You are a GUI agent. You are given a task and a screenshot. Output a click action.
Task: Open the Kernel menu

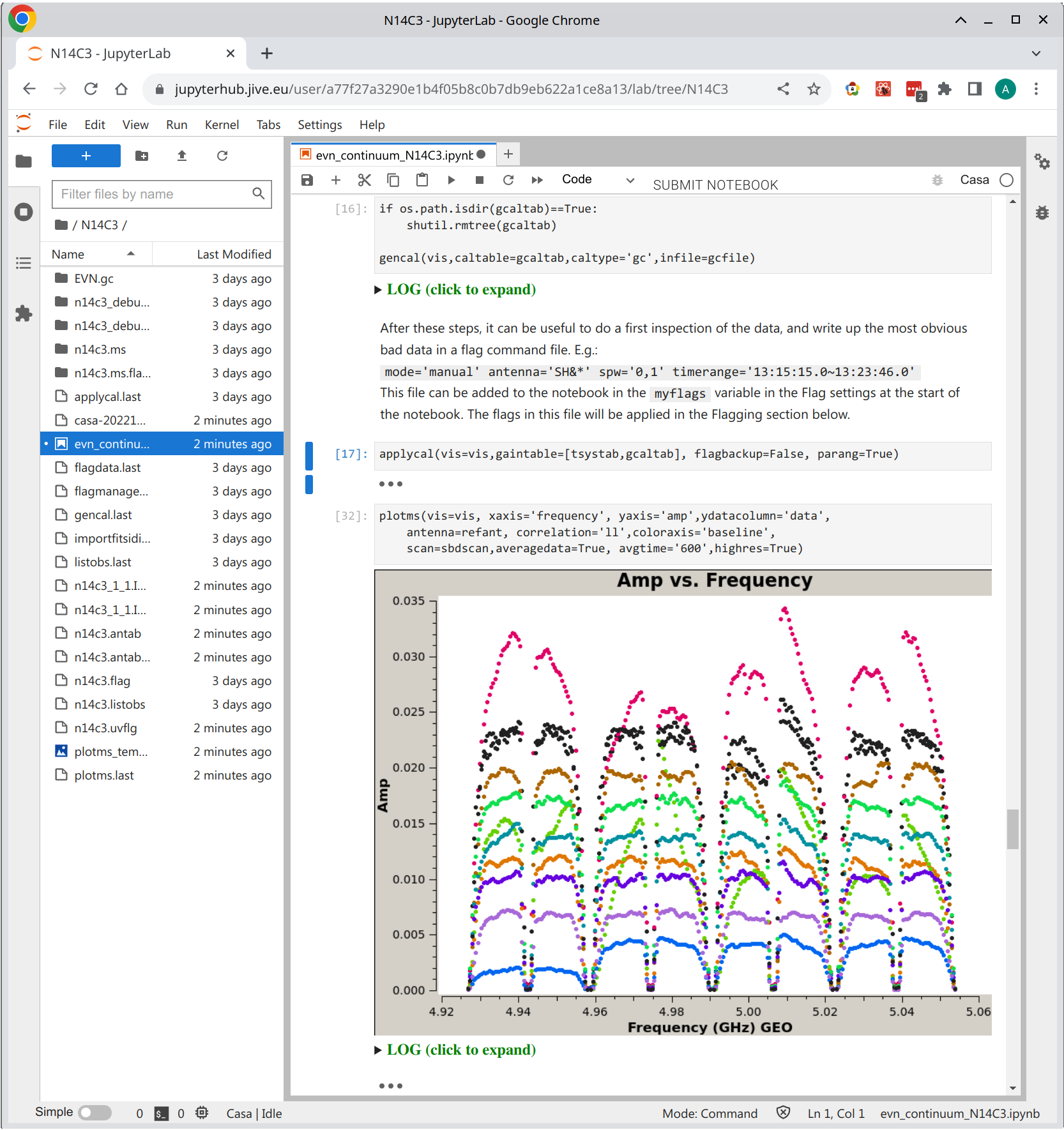pyautogui.click(x=222, y=124)
